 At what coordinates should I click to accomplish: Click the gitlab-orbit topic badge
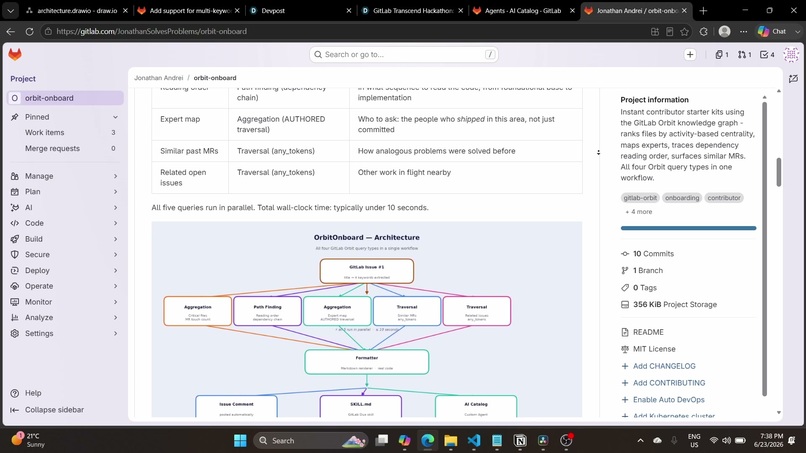[640, 197]
